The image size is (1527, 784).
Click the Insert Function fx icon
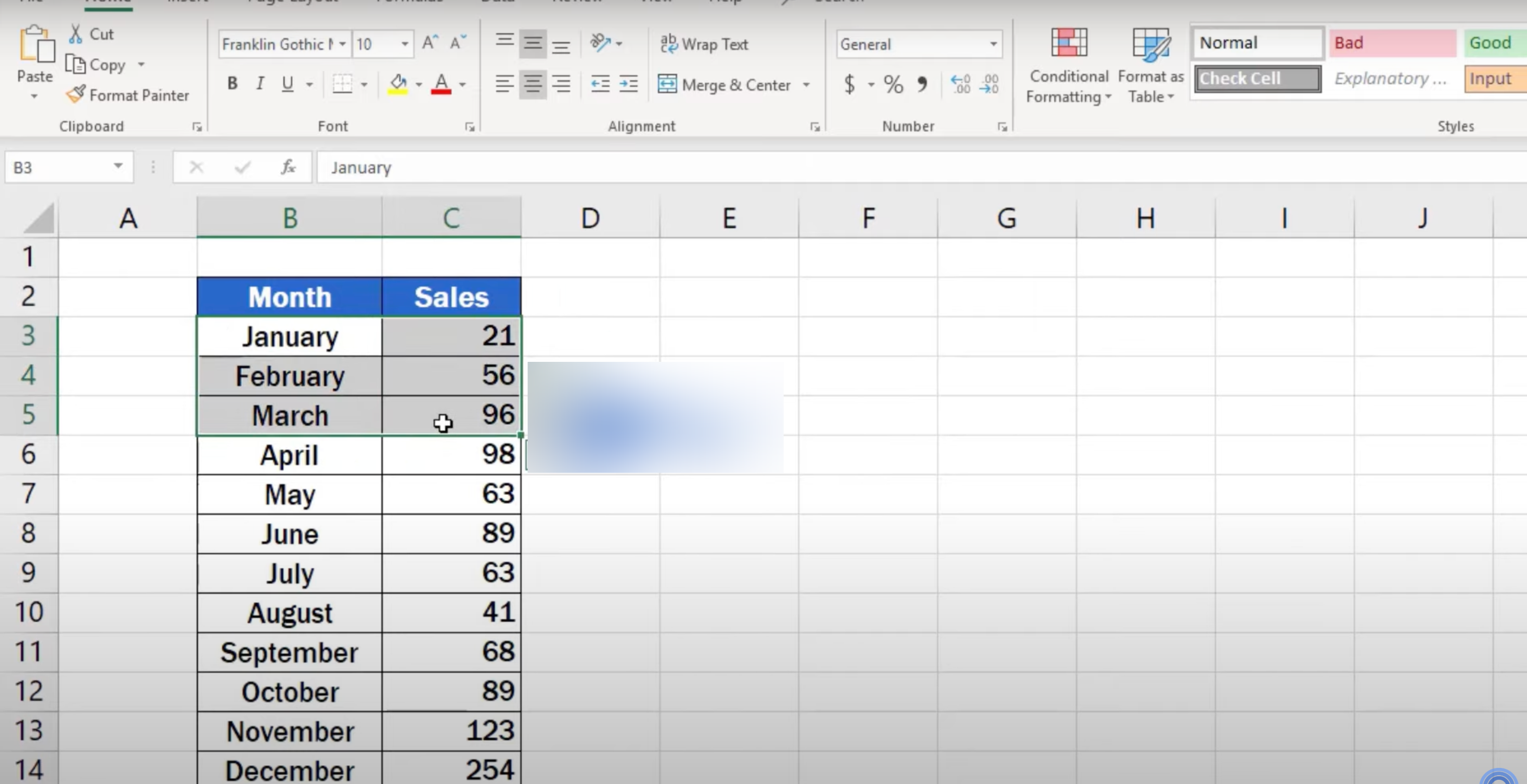pyautogui.click(x=288, y=168)
